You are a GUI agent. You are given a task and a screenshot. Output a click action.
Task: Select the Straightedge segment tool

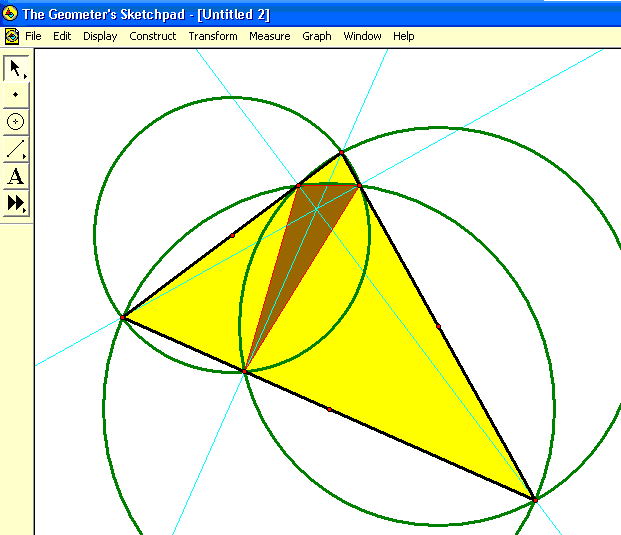[16, 150]
